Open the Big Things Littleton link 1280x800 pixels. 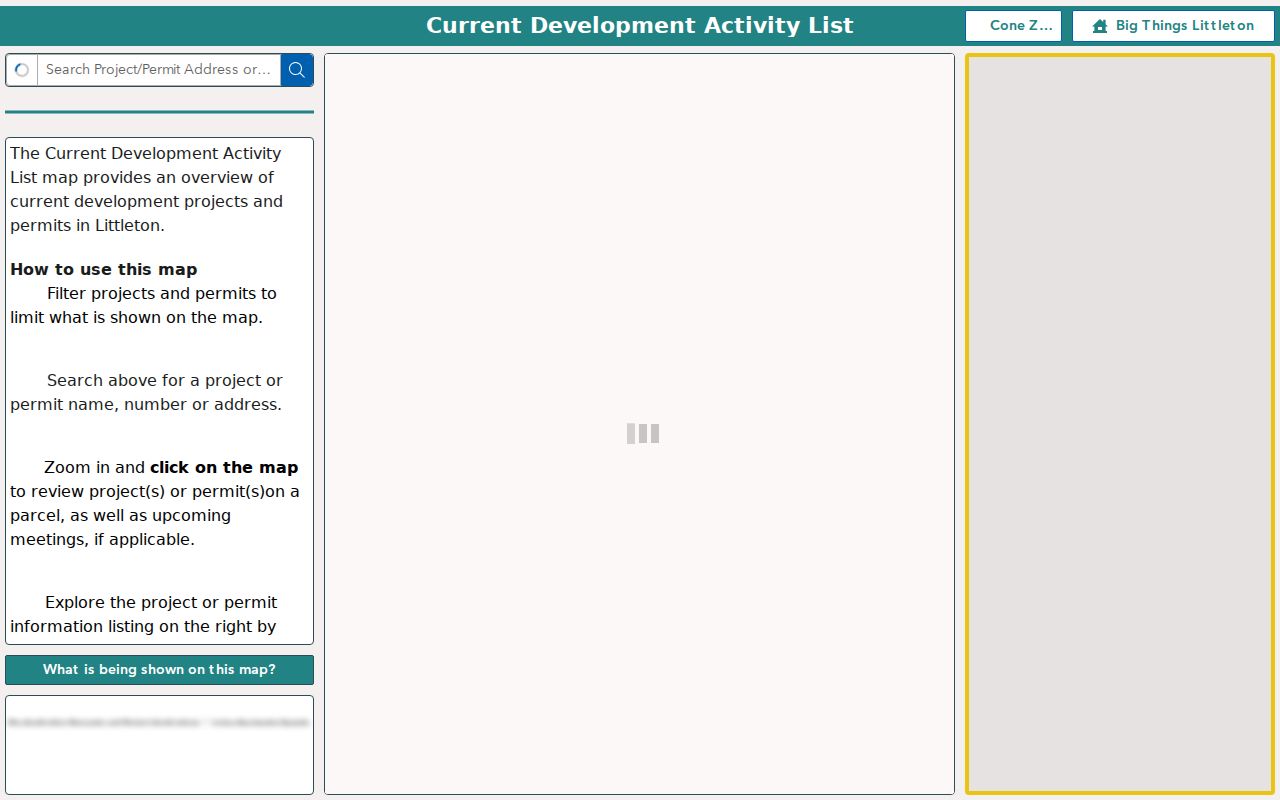[x=1173, y=26]
